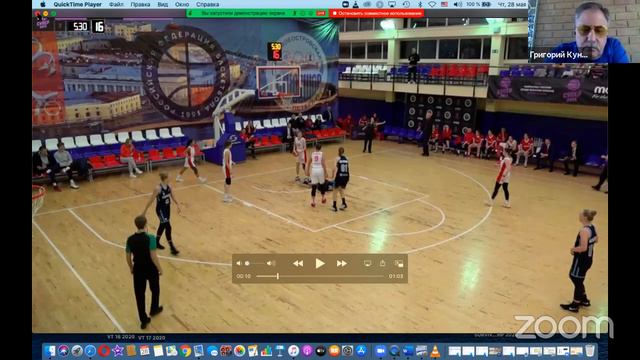This screenshot has height=360, width=640.
Task: Open Books from the Dock
Action: coord(334,351)
